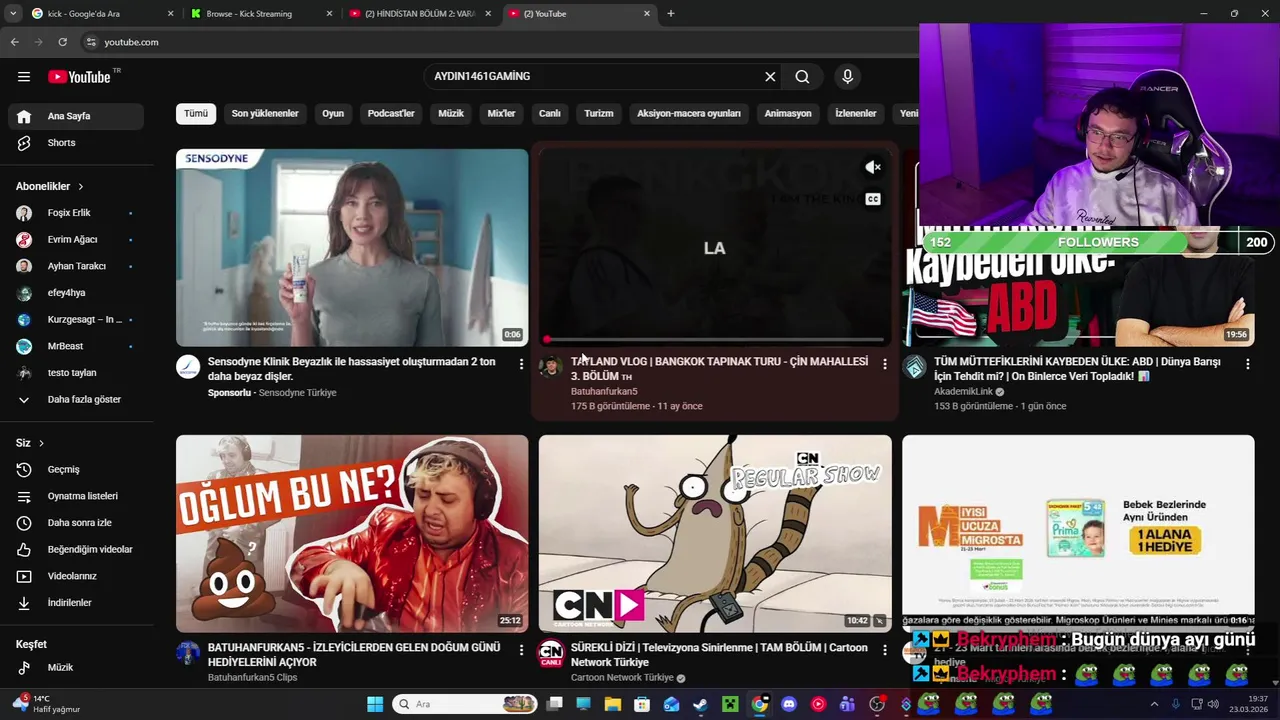1280x720 pixels.
Task: Toggle captions on the Tayland Vlog preview
Action: (873, 199)
